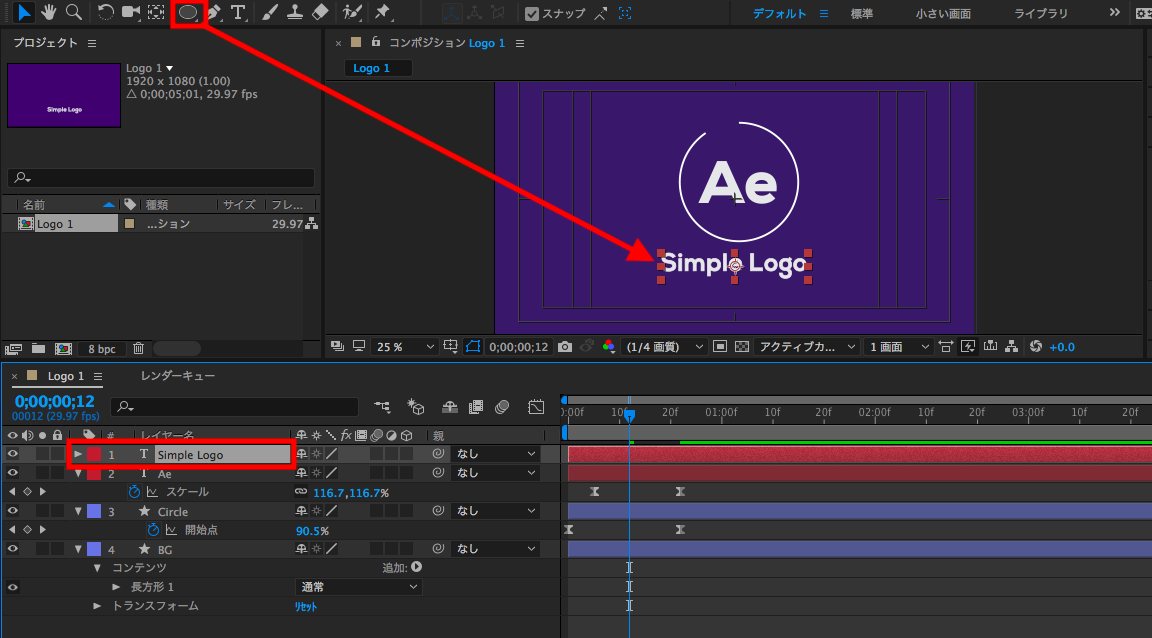Collapse the コンテンツ group
Viewport: 1152px width, 638px height.
point(97,568)
